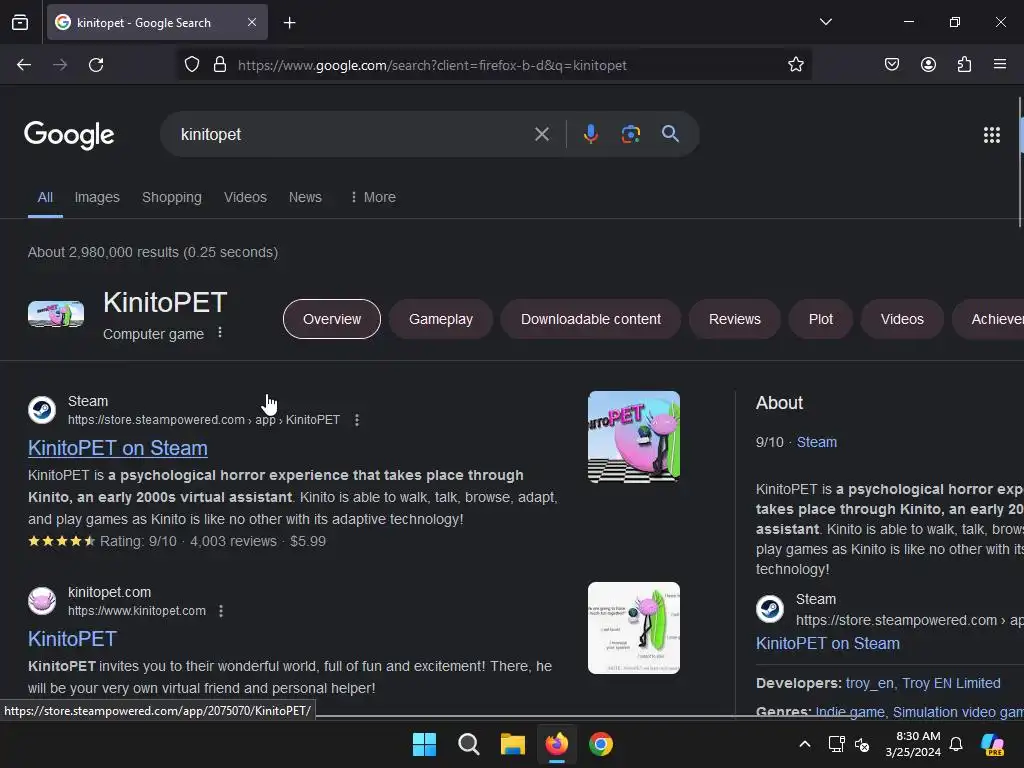The width and height of the screenshot is (1024, 768).
Task: Select the Plot chip
Action: (x=821, y=319)
